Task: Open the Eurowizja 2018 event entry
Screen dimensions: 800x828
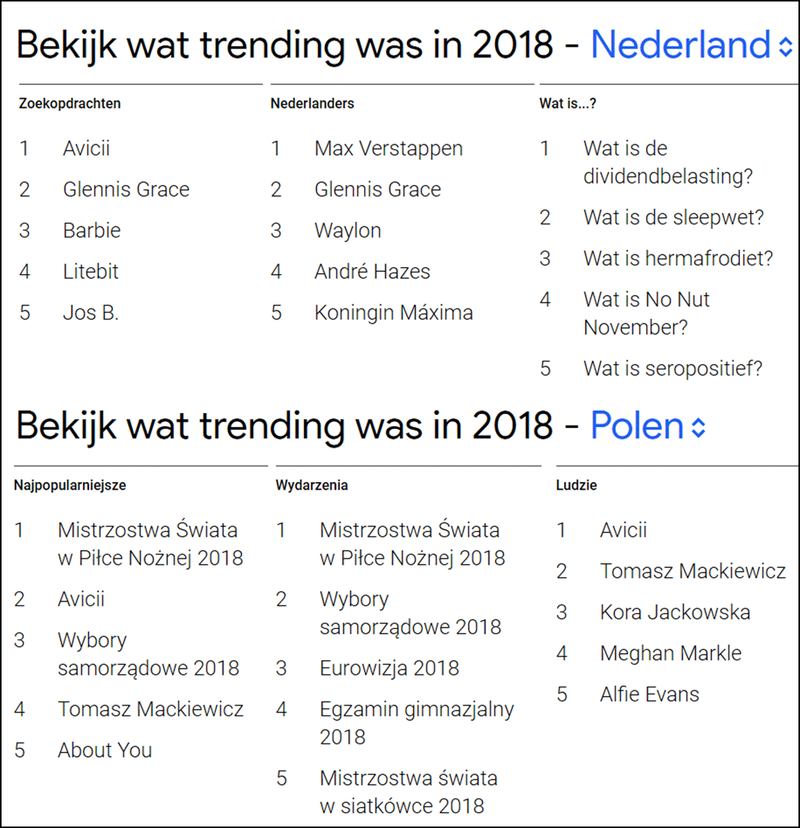Action: point(389,668)
